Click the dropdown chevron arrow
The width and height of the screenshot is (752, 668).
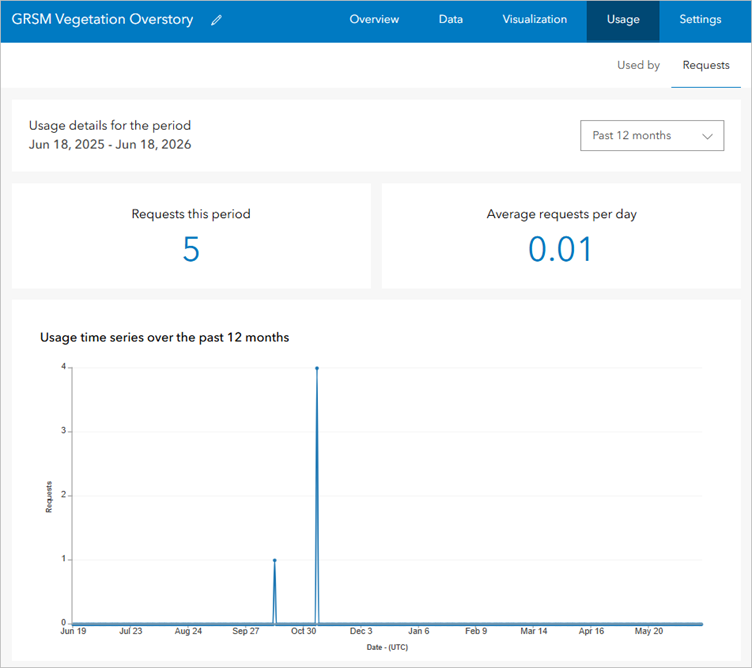pos(707,136)
